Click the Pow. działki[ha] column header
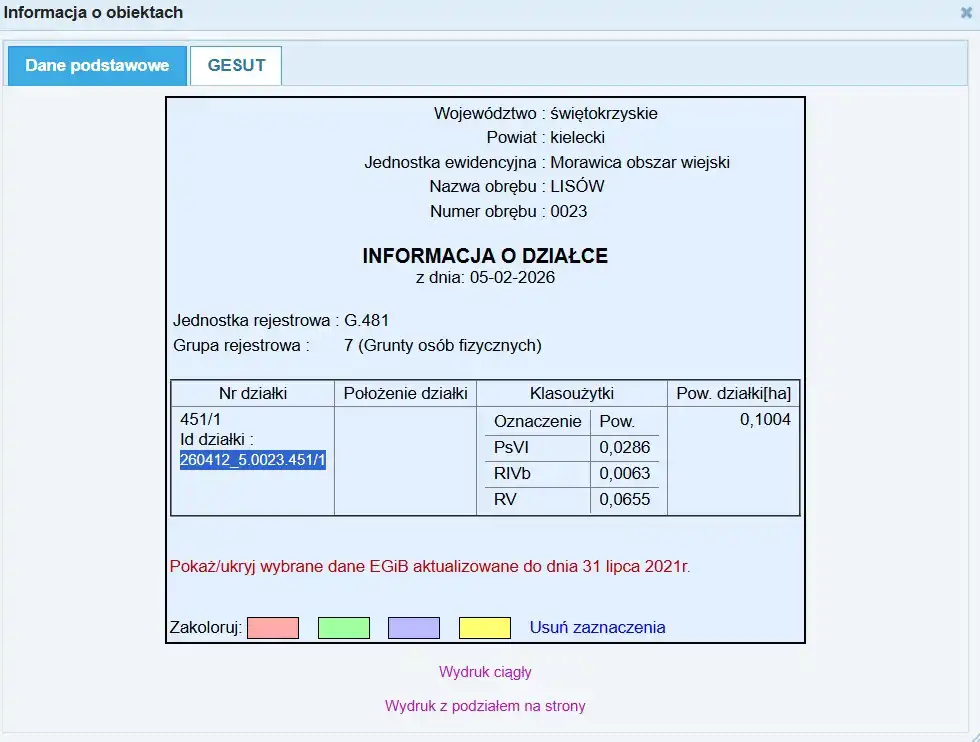The image size is (980, 742). pyautogui.click(x=733, y=394)
